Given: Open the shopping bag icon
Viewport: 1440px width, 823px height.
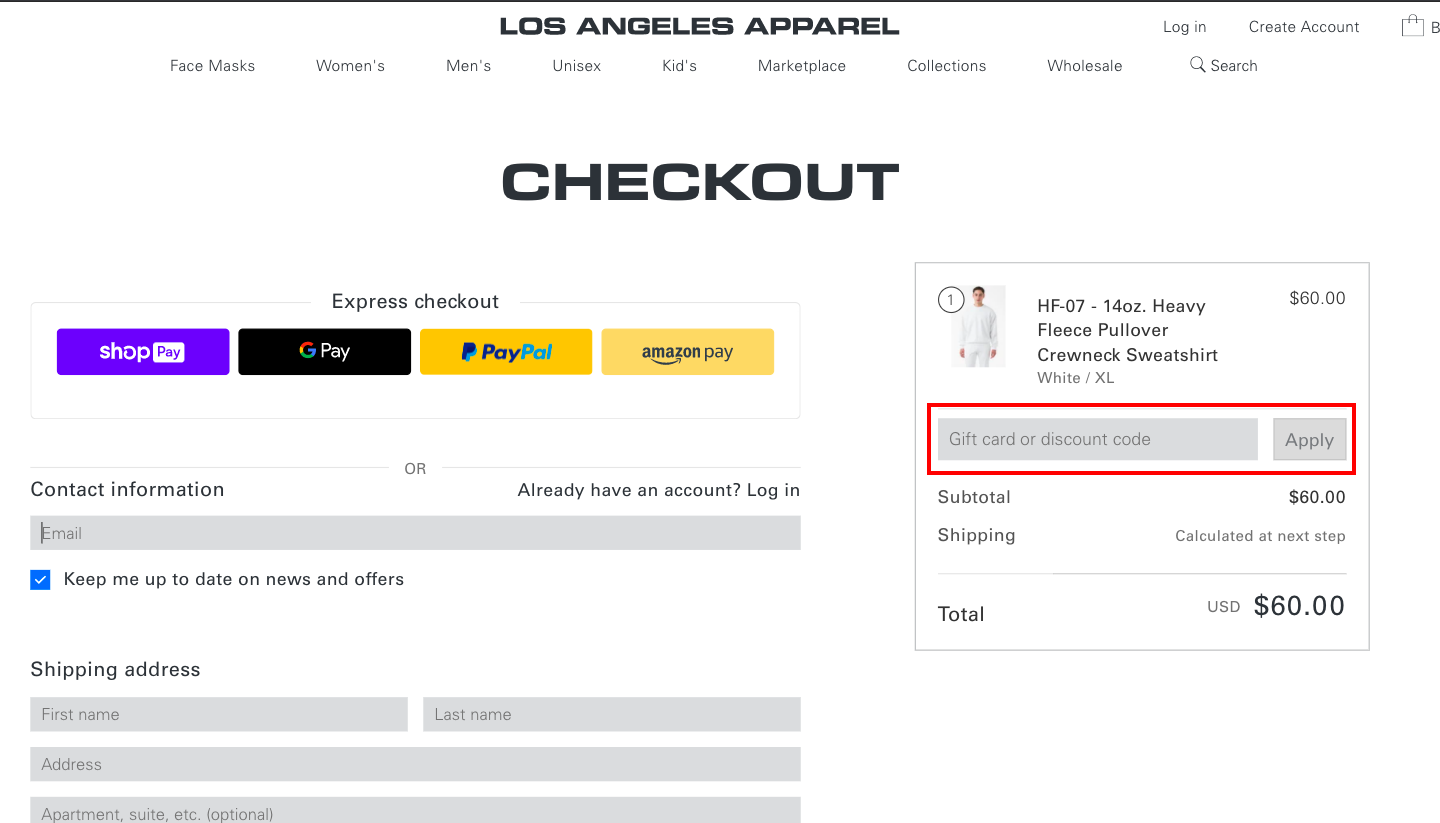Looking at the screenshot, I should 1412,26.
